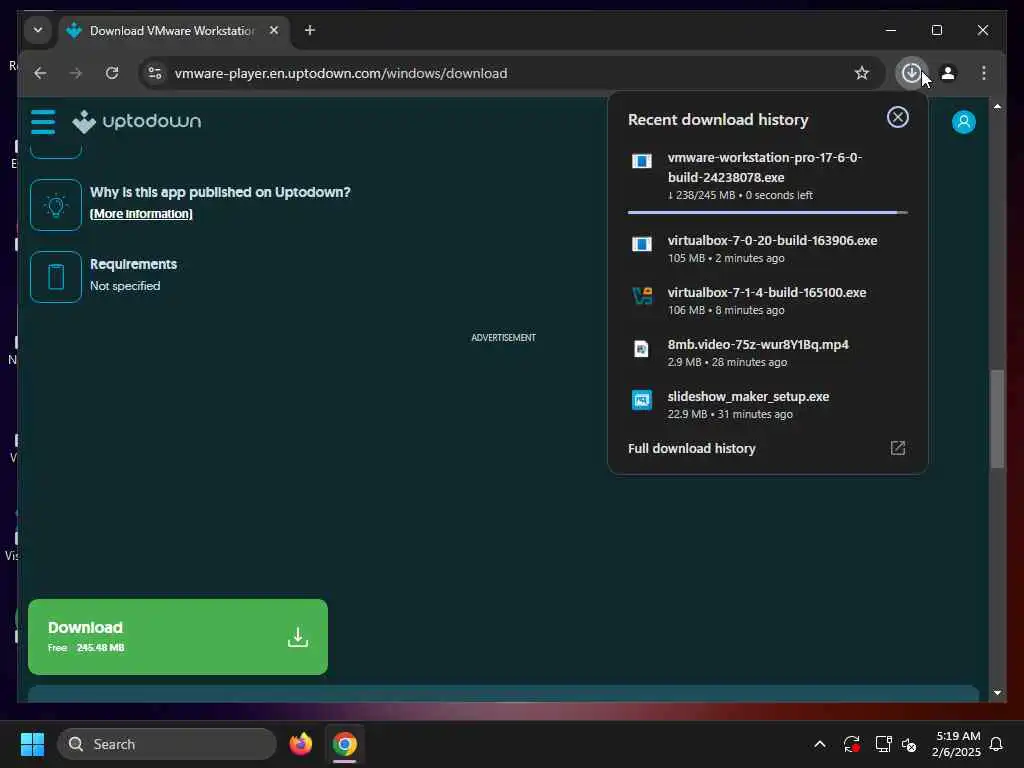Click the page scrollbar up arrow

pyautogui.click(x=997, y=106)
